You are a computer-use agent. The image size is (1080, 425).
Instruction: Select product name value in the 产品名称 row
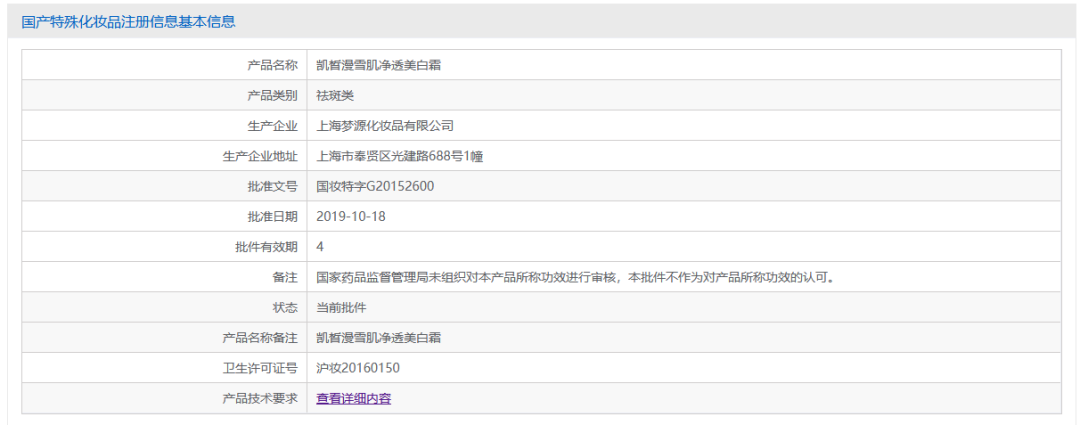coord(379,65)
